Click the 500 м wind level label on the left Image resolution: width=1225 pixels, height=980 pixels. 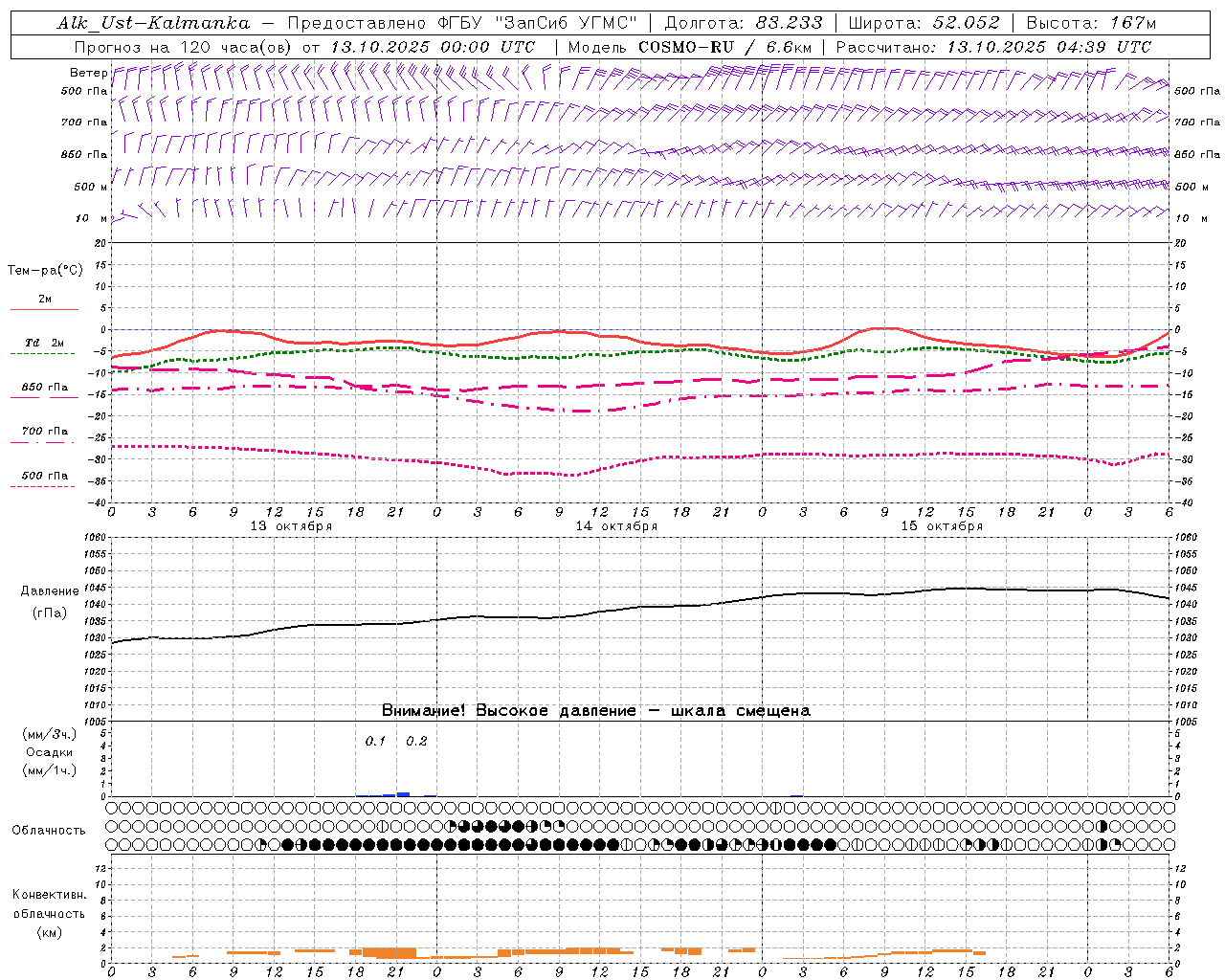91,187
